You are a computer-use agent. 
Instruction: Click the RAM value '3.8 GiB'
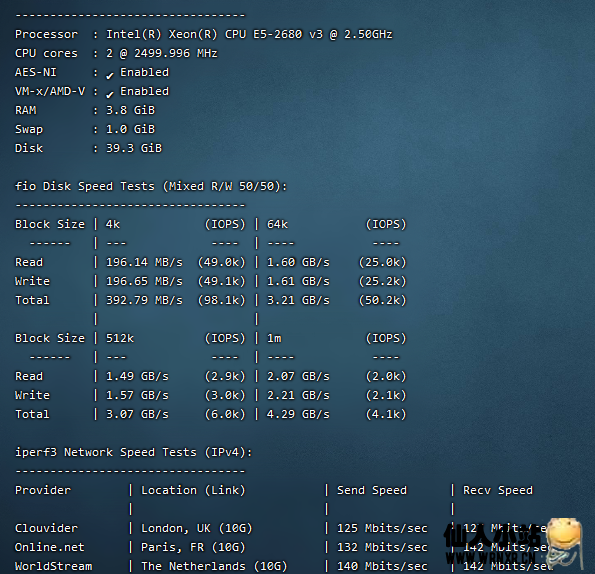point(130,110)
